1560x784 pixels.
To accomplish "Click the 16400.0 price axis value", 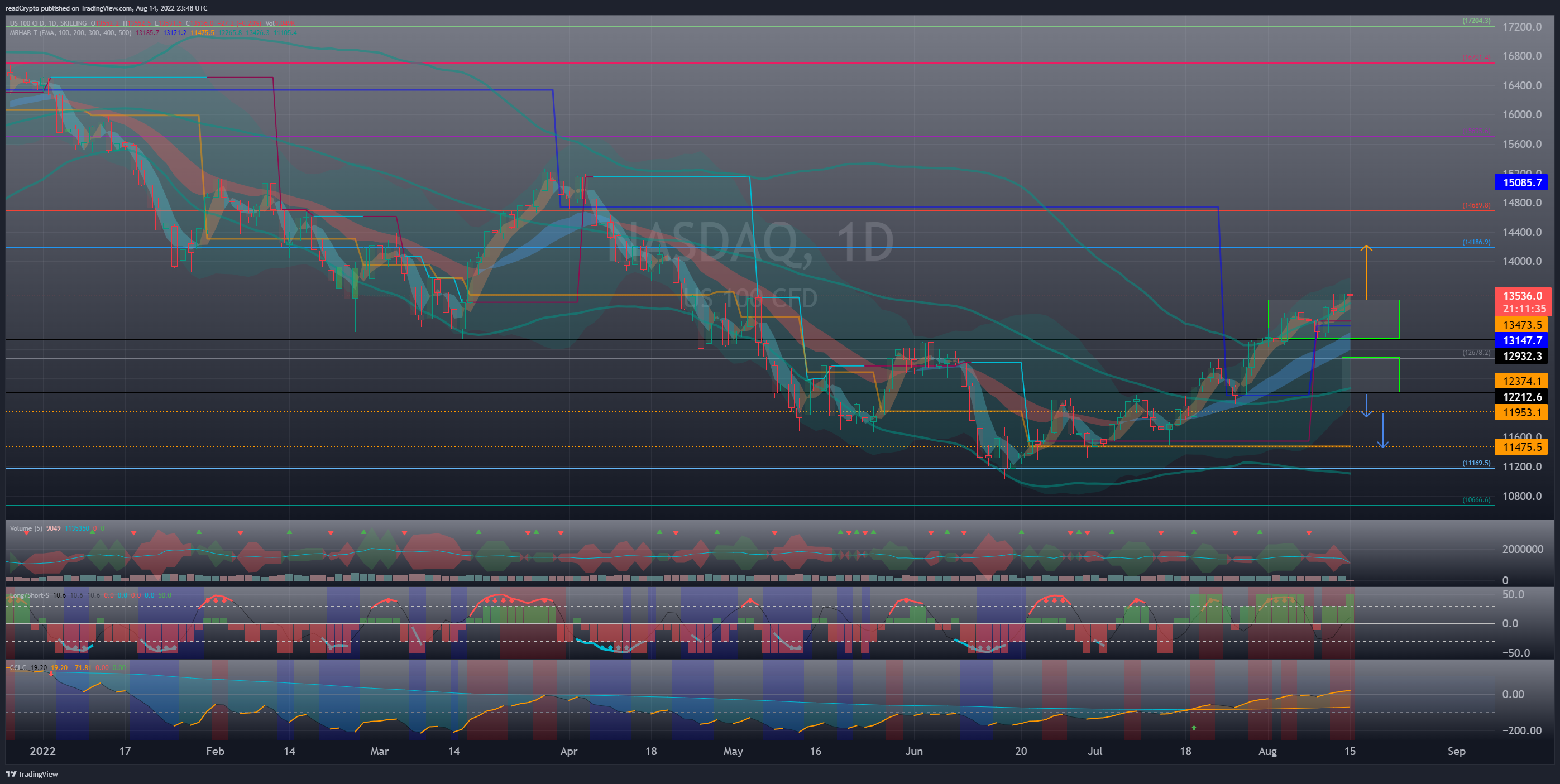I will [1522, 85].
